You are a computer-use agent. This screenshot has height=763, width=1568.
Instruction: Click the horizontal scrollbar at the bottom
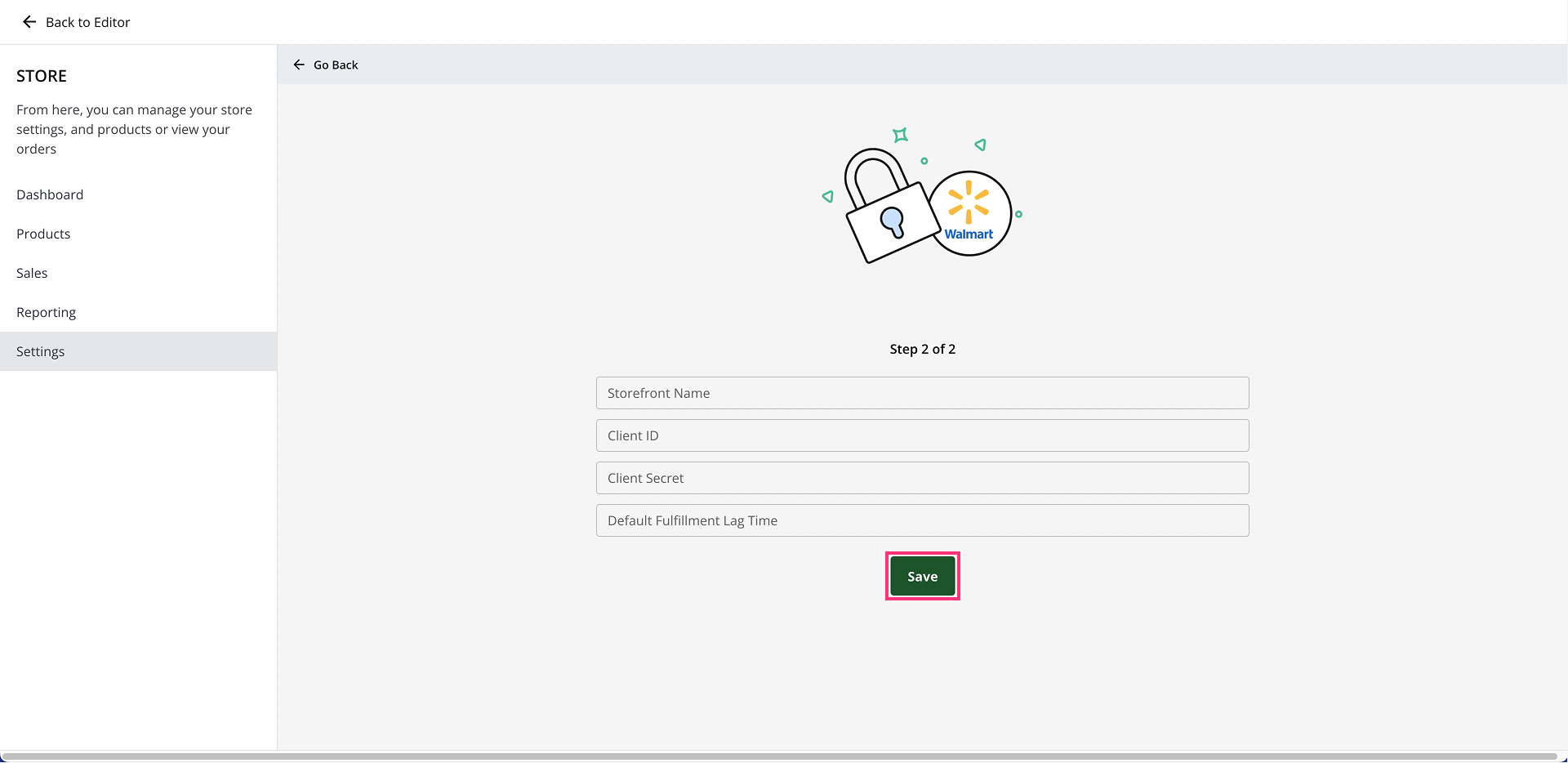(x=780, y=756)
